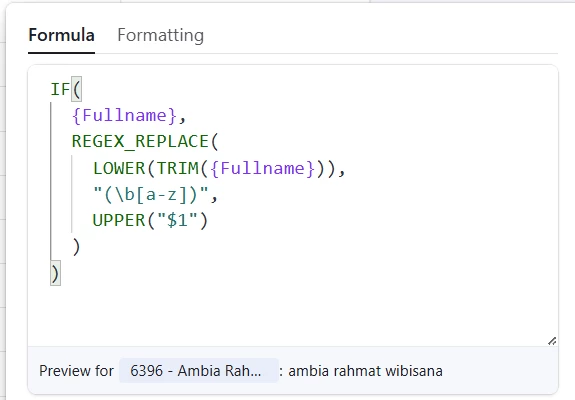Click the TRIM function in the formula

177,168
